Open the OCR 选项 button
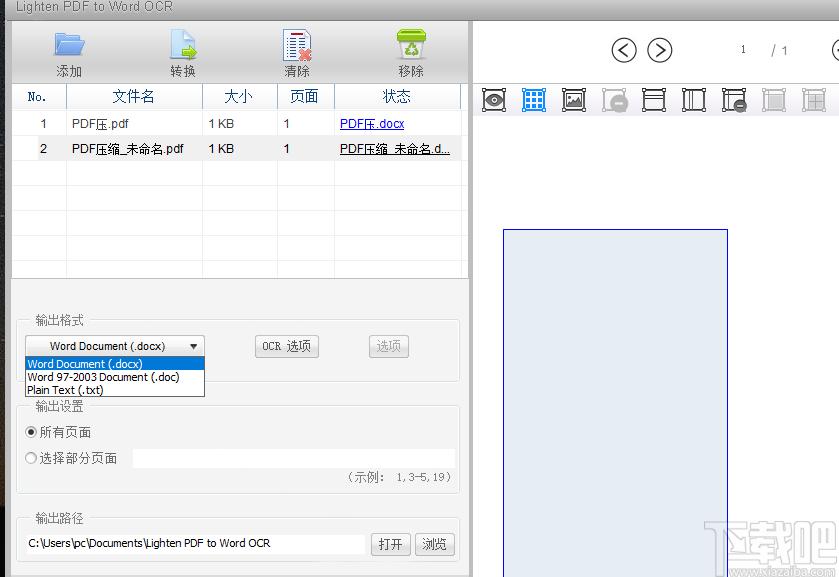 click(287, 346)
